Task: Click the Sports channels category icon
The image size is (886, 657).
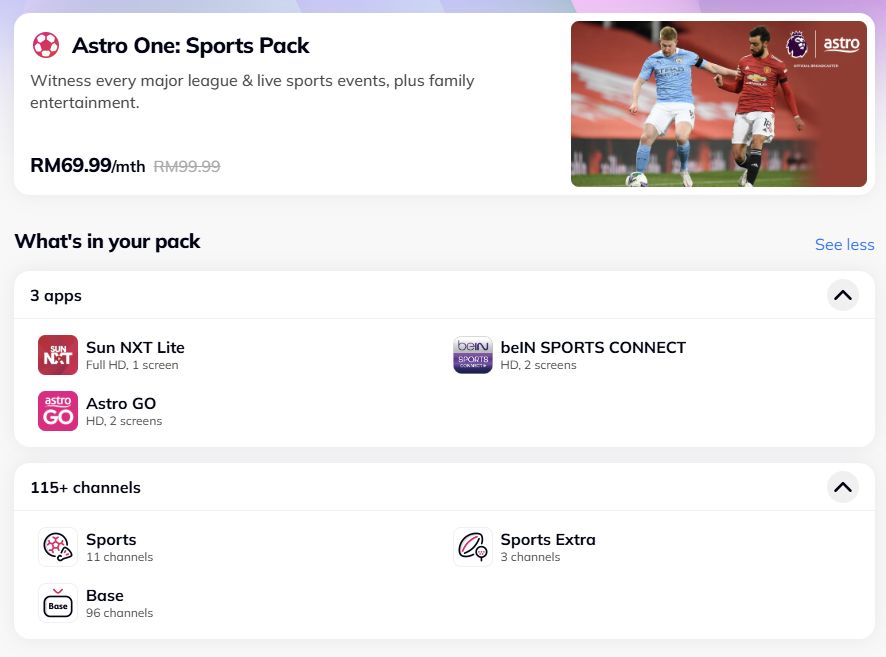Action: pyautogui.click(x=58, y=547)
